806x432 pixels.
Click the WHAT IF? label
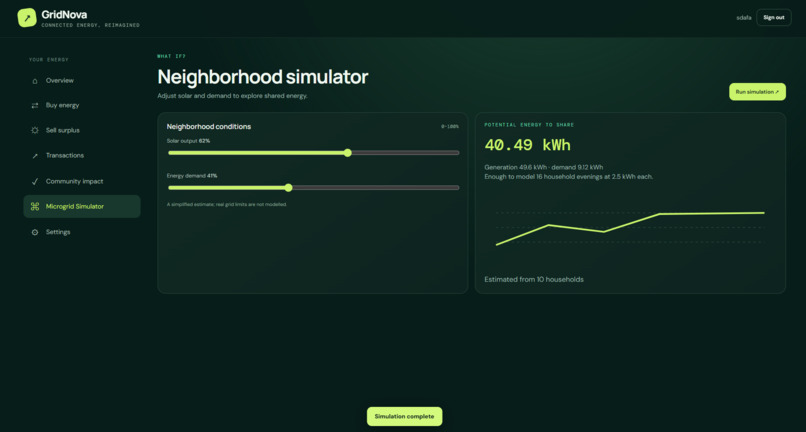pyautogui.click(x=171, y=56)
